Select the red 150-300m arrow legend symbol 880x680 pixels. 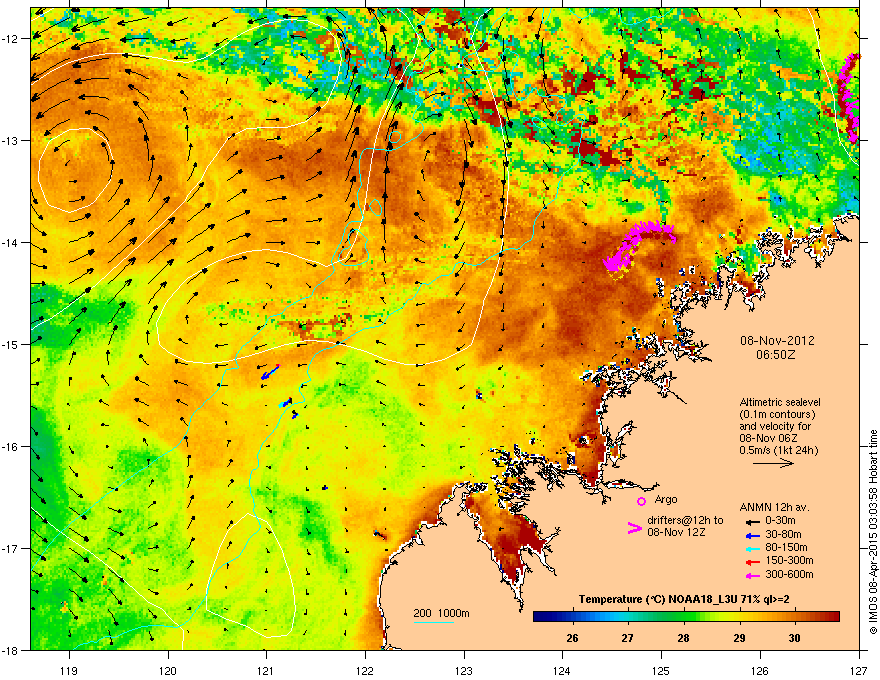point(753,562)
